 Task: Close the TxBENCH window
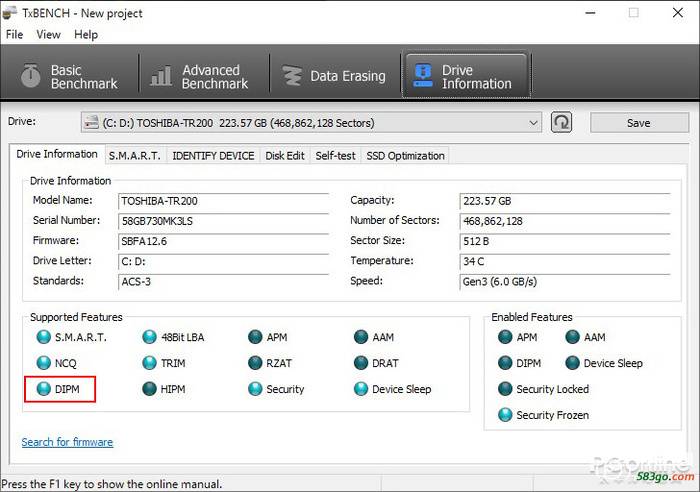coord(678,13)
